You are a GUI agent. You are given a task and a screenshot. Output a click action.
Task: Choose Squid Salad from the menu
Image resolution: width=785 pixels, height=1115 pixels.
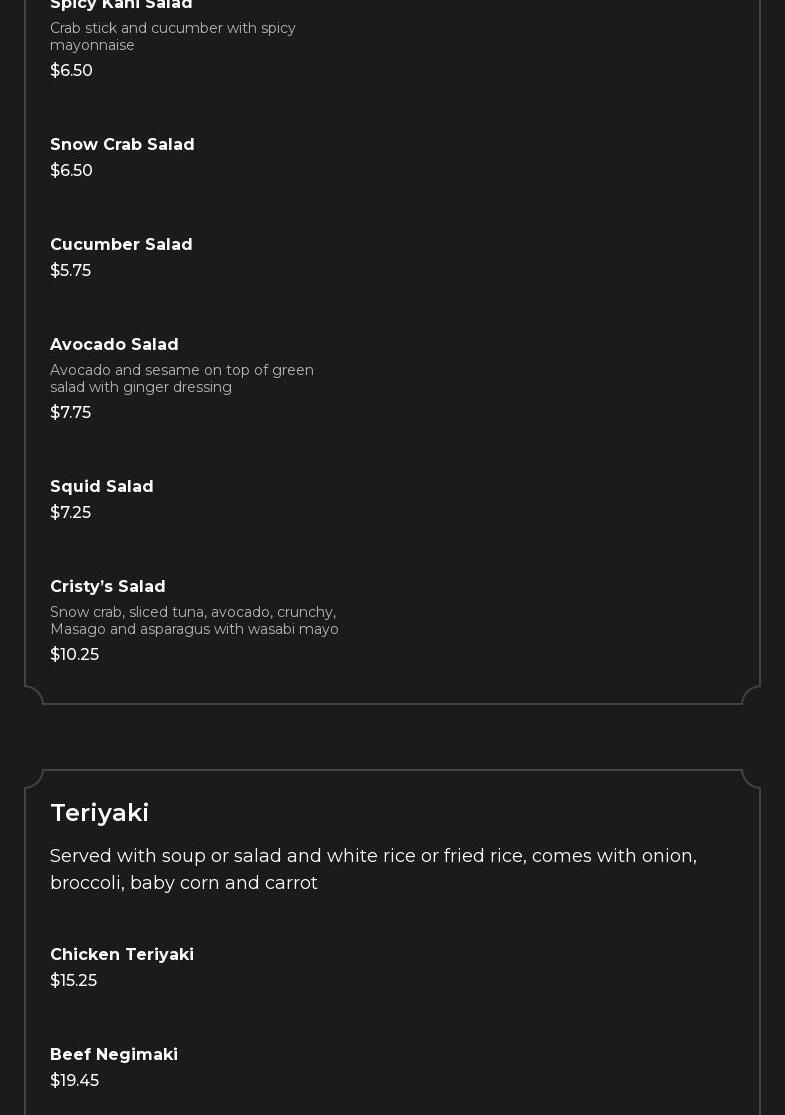[102, 487]
